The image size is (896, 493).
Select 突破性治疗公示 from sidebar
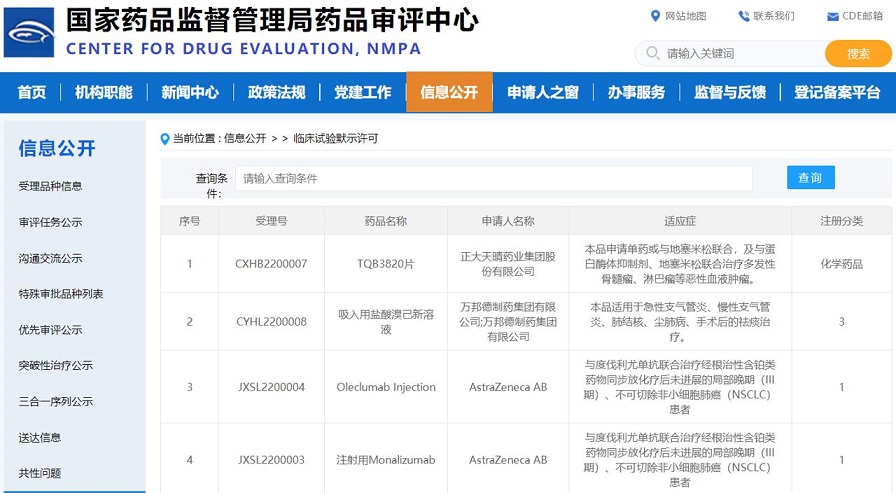click(55, 365)
